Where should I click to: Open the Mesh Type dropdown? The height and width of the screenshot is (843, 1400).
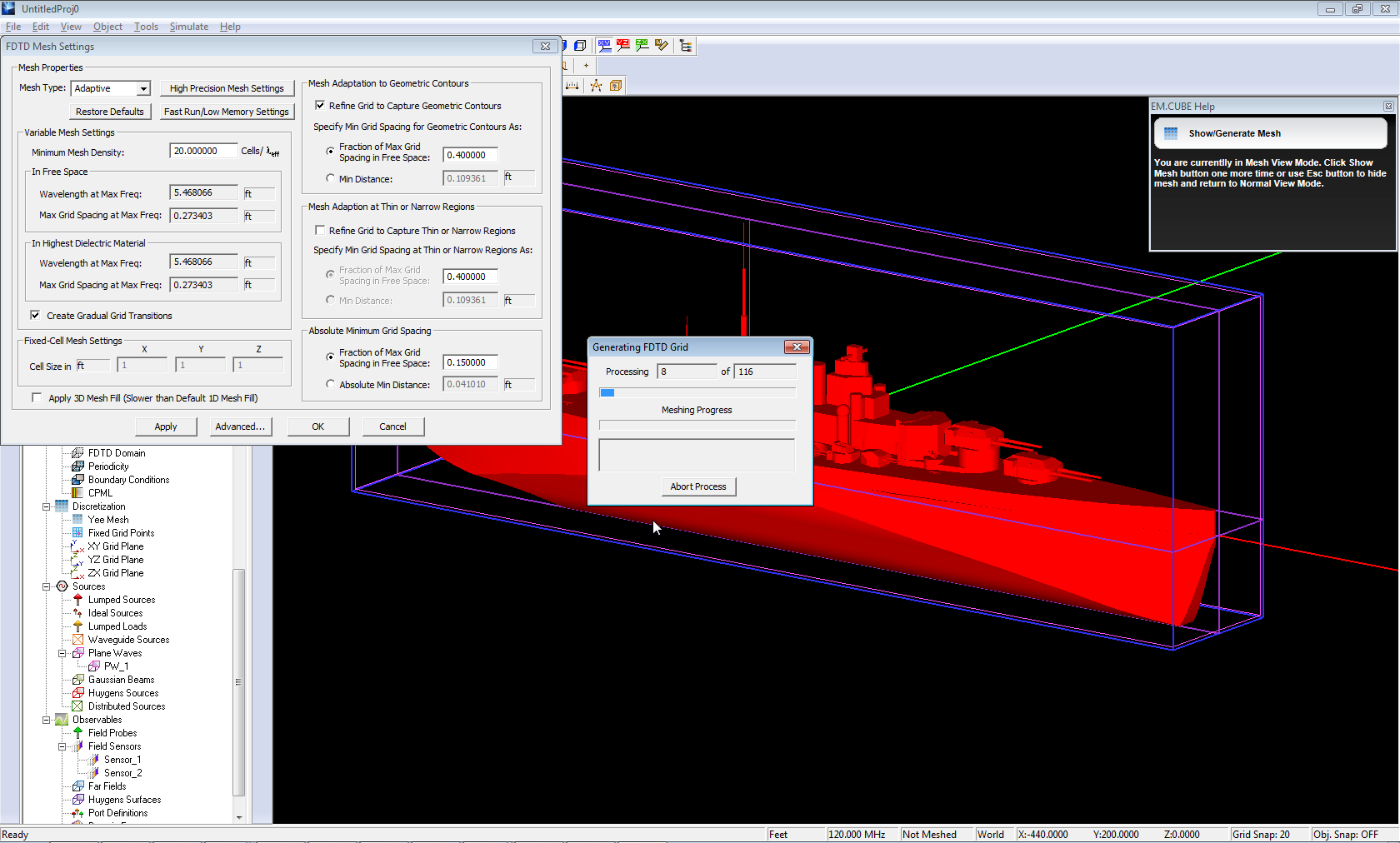(143, 88)
